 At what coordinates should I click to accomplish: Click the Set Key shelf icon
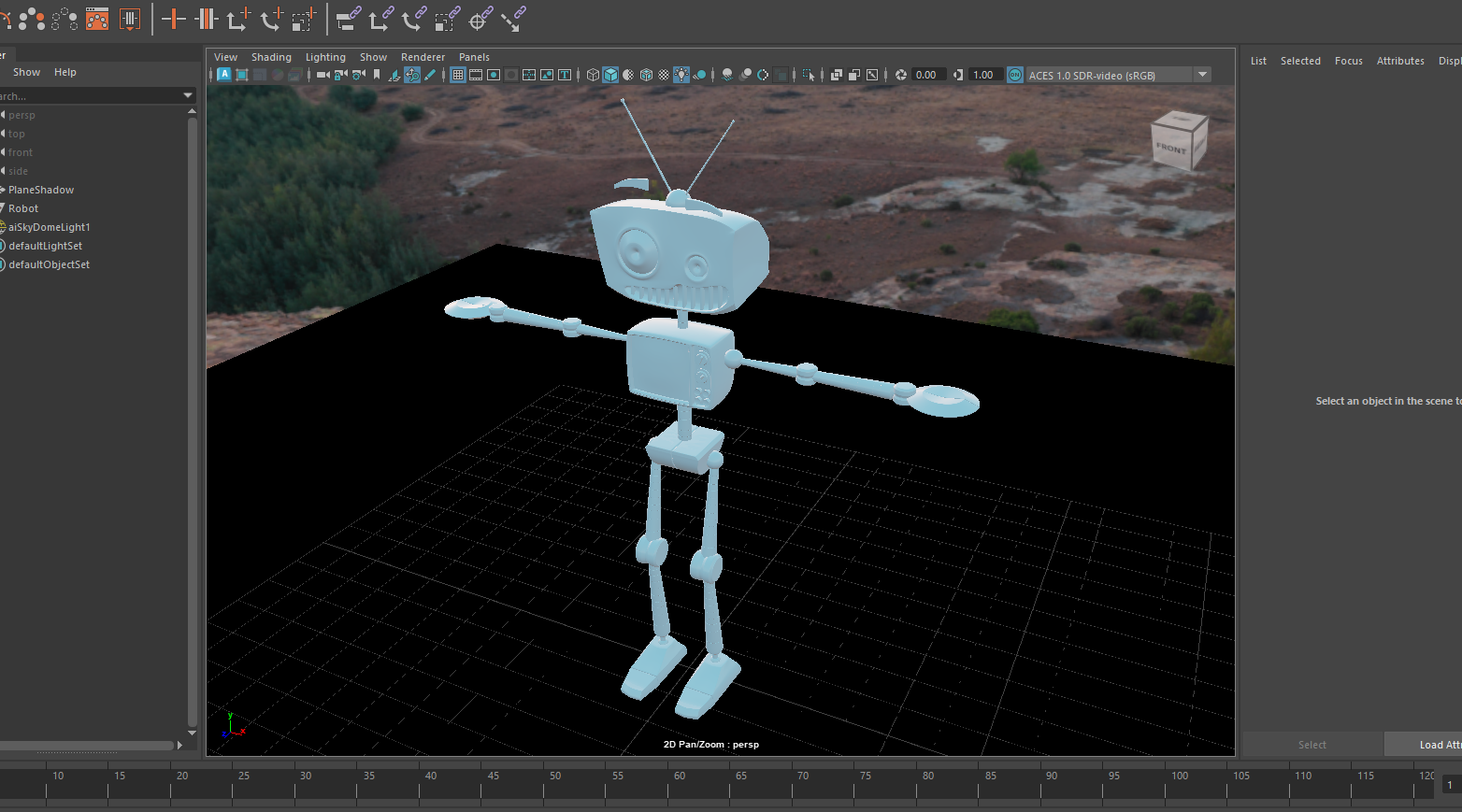pos(173,19)
